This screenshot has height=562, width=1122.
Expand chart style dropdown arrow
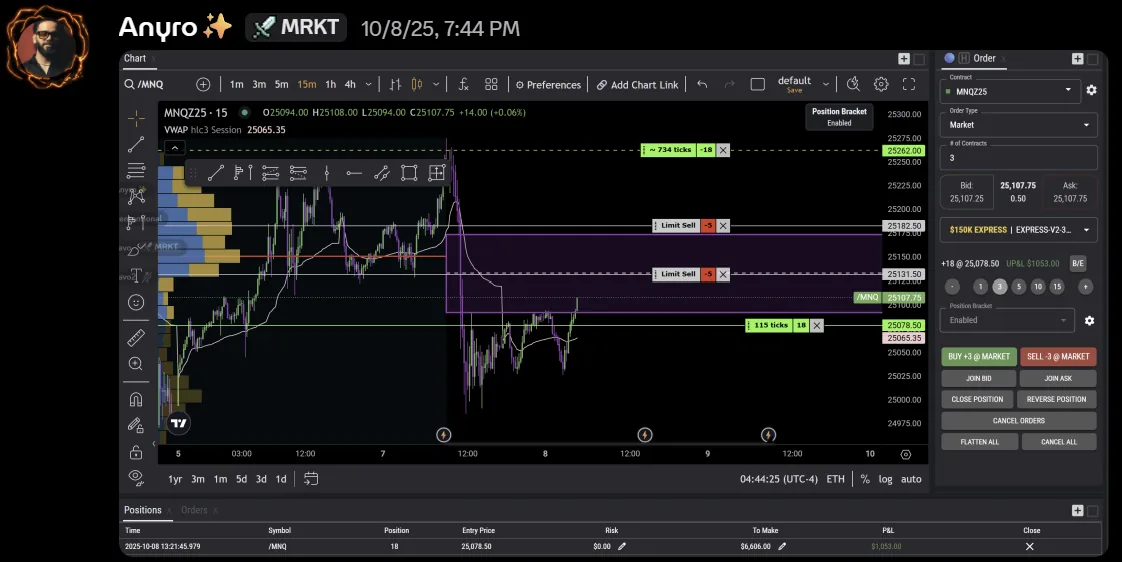pyautogui.click(x=436, y=84)
